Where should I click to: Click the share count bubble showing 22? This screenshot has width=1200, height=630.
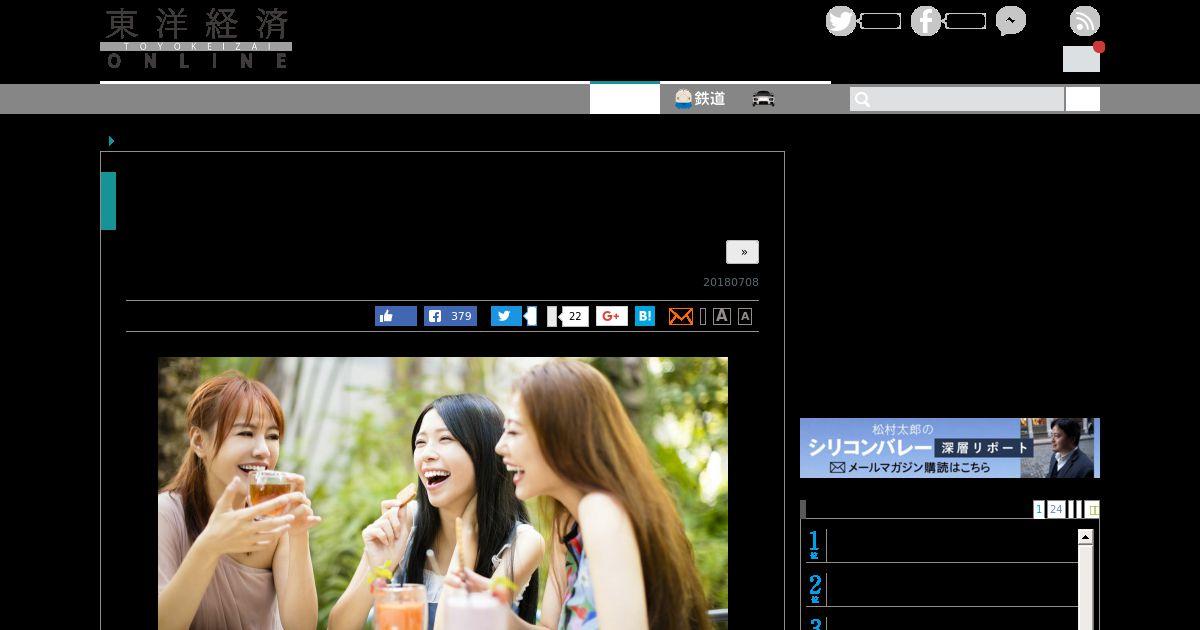[574, 316]
